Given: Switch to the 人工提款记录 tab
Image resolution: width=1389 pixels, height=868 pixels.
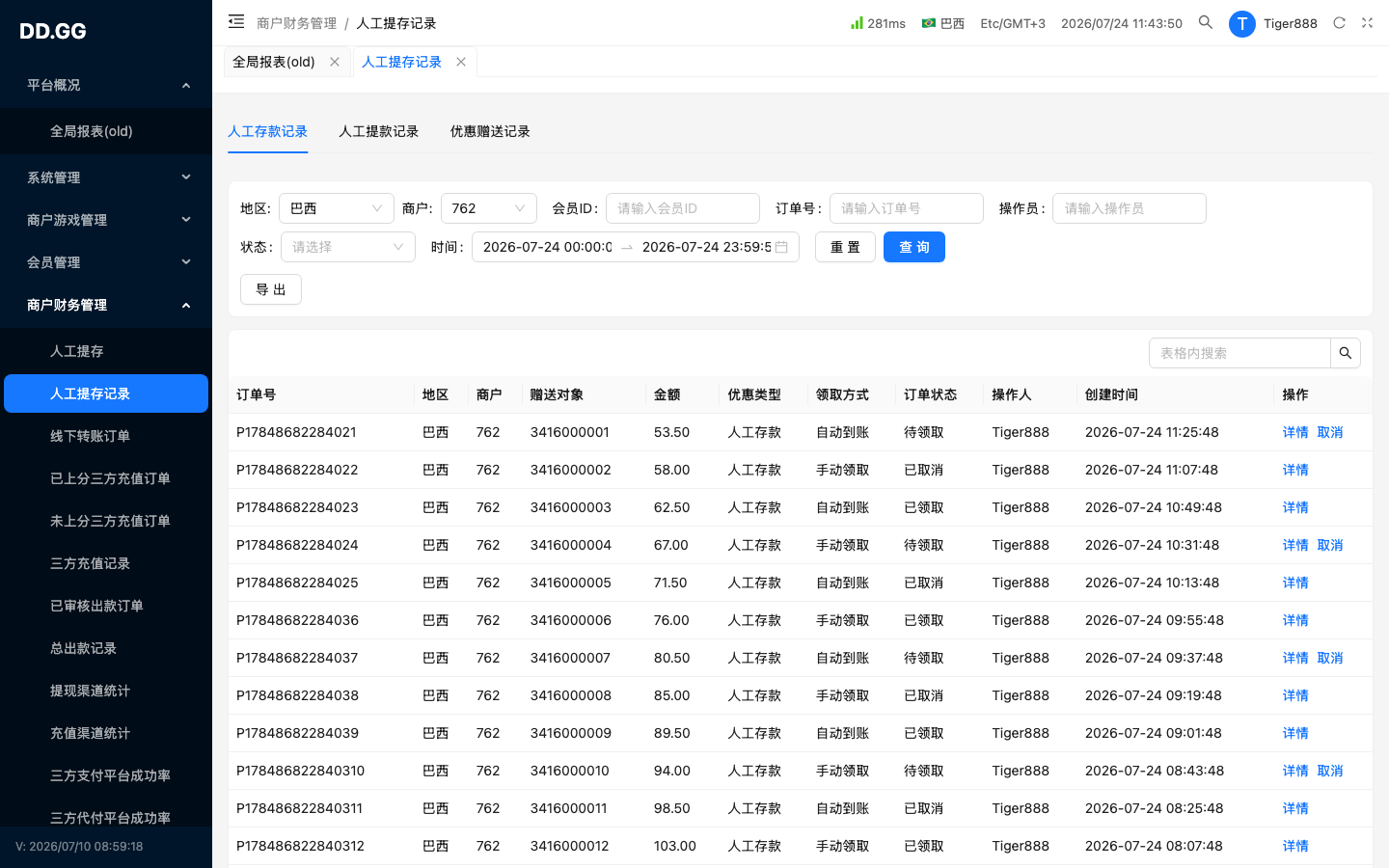Looking at the screenshot, I should click(378, 131).
